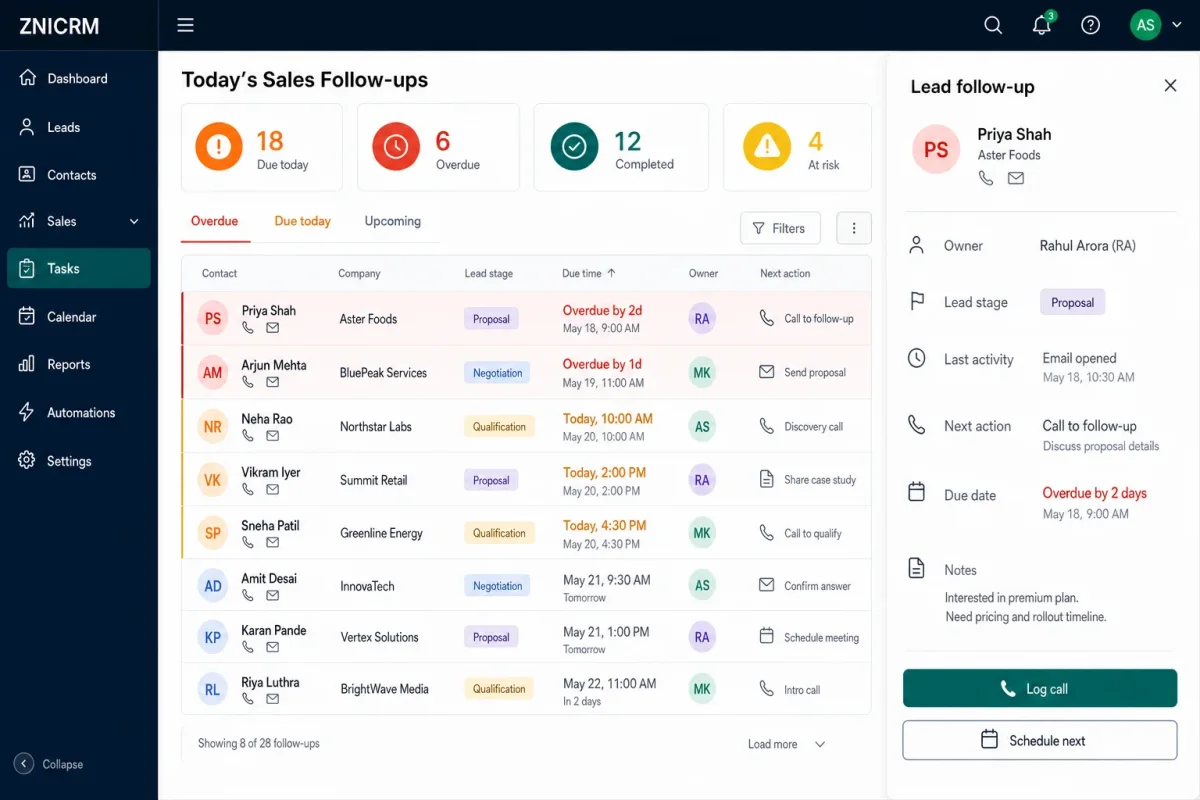Expand the Load more chevron arrow
1200x800 pixels.
tap(820, 744)
